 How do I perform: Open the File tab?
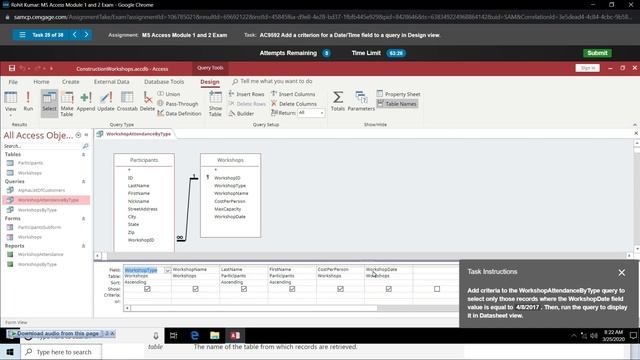13,82
